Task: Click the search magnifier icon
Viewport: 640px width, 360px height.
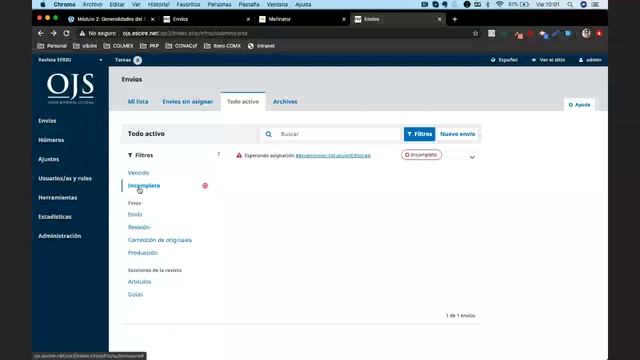Action: (x=268, y=134)
